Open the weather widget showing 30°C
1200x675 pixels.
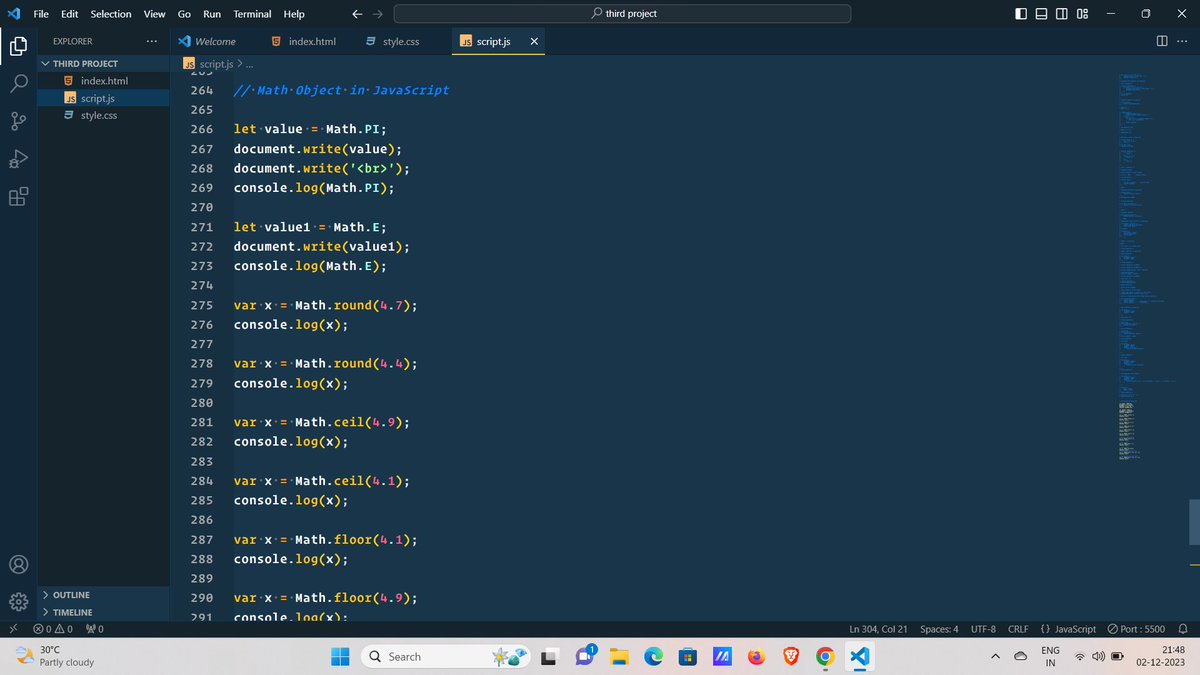click(55, 656)
